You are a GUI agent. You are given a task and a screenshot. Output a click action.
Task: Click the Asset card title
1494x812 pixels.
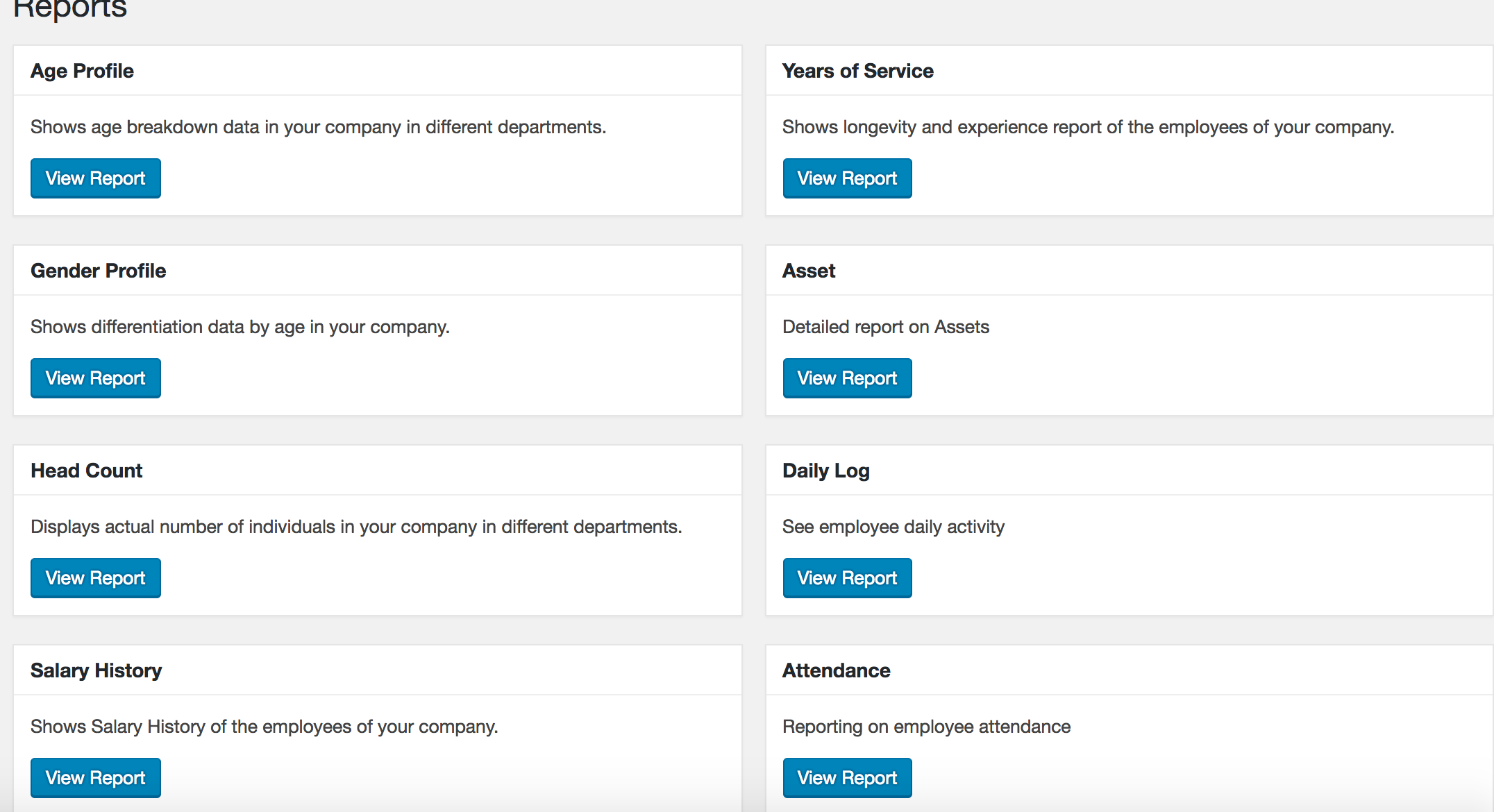(x=809, y=271)
